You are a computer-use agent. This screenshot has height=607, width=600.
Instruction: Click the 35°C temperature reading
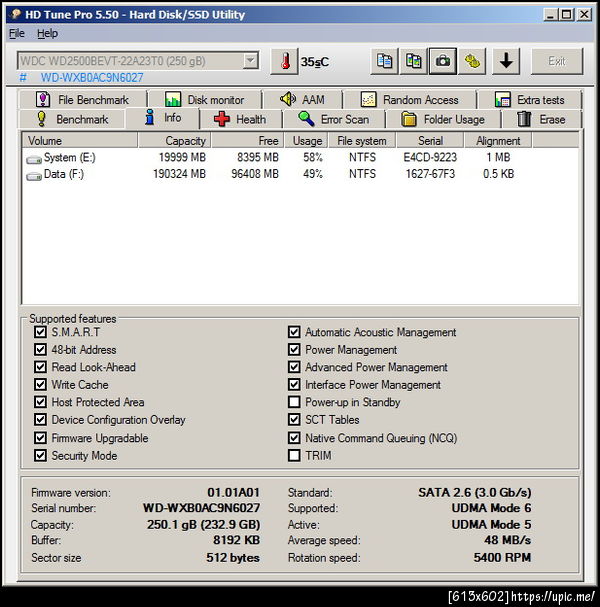click(315, 62)
